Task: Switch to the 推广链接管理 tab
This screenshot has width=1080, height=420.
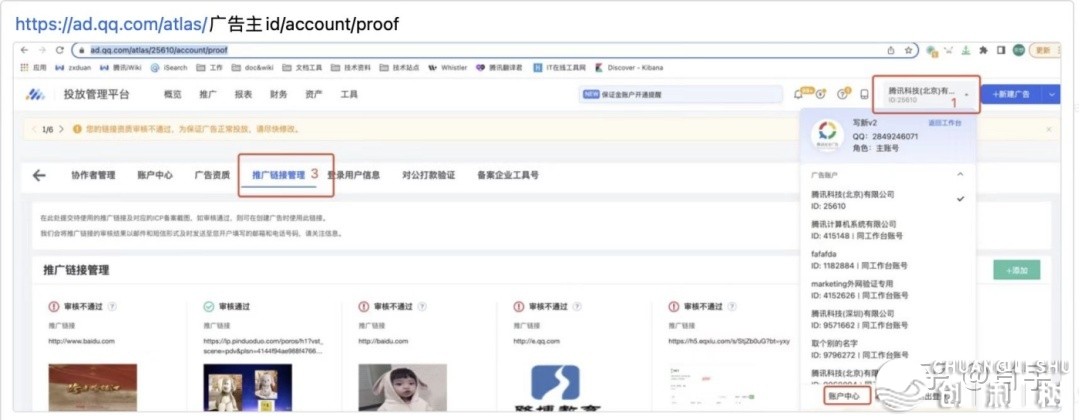Action: click(278, 175)
